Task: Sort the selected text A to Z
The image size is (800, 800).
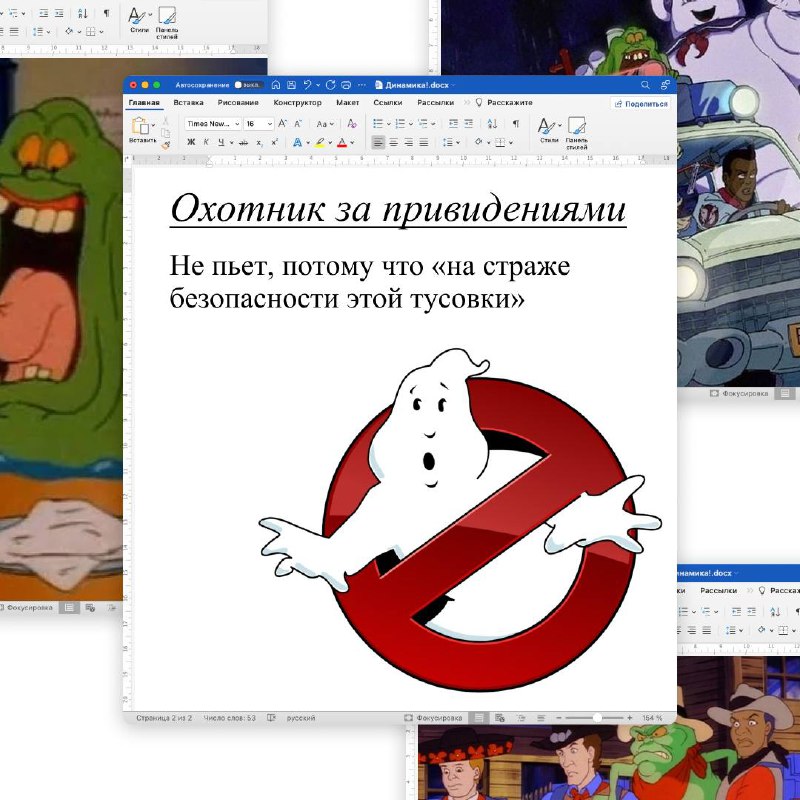Action: click(492, 123)
